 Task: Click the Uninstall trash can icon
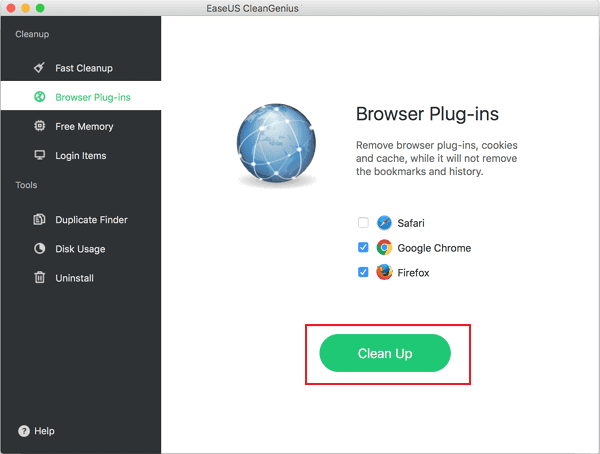39,278
